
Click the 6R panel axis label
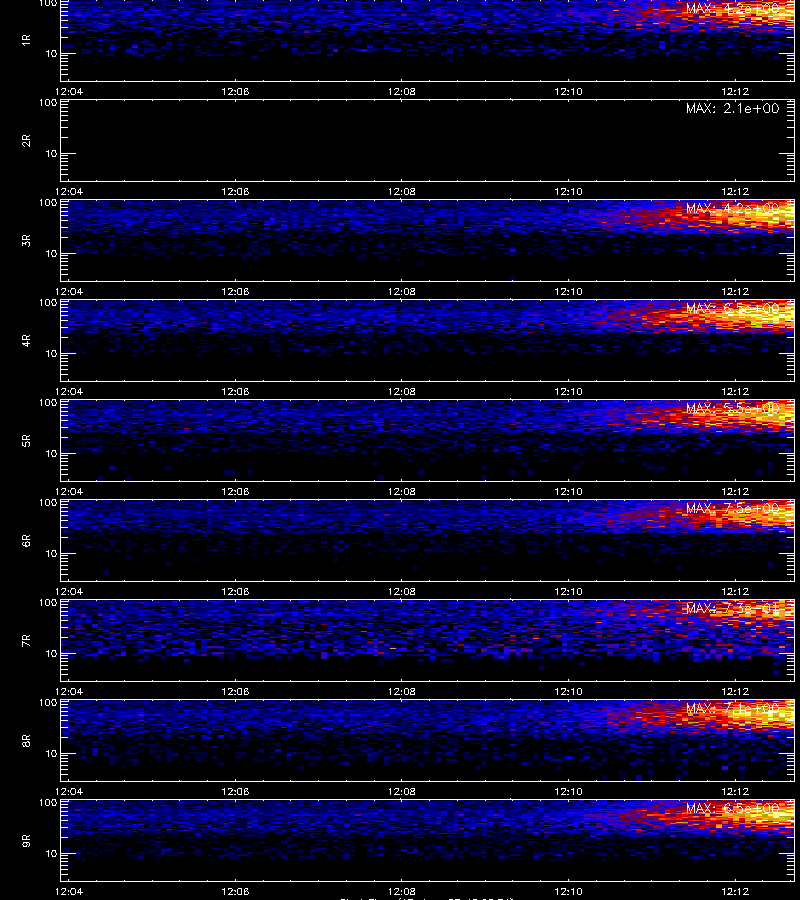(x=26, y=540)
